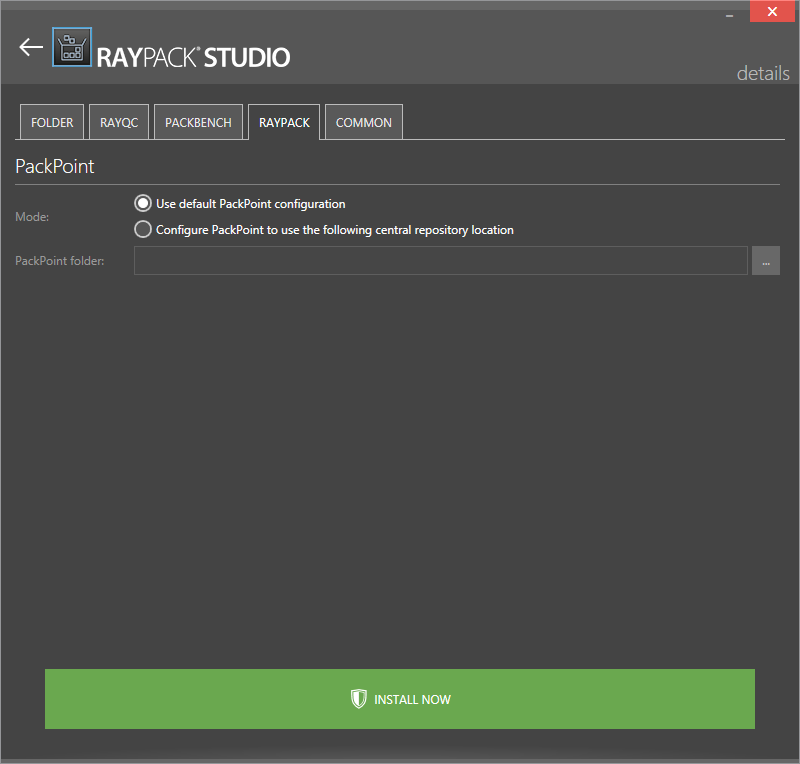Open the PackPoint folder browse button
Screen dimensions: 800x764
pyautogui.click(x=766, y=261)
